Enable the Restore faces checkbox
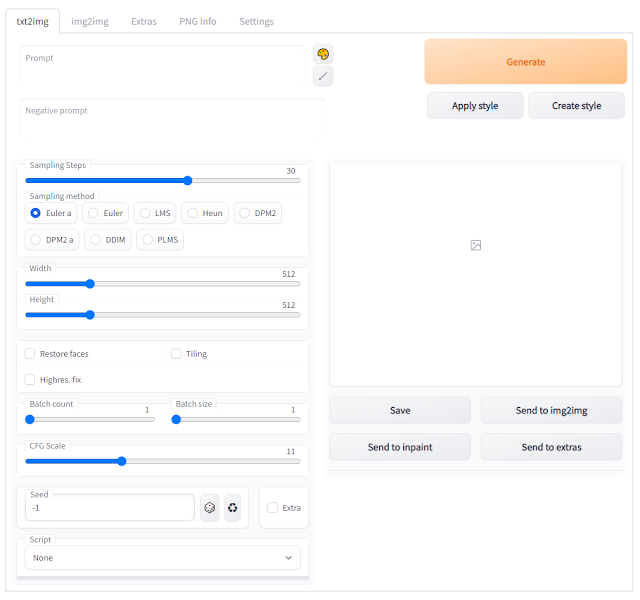 click(30, 353)
